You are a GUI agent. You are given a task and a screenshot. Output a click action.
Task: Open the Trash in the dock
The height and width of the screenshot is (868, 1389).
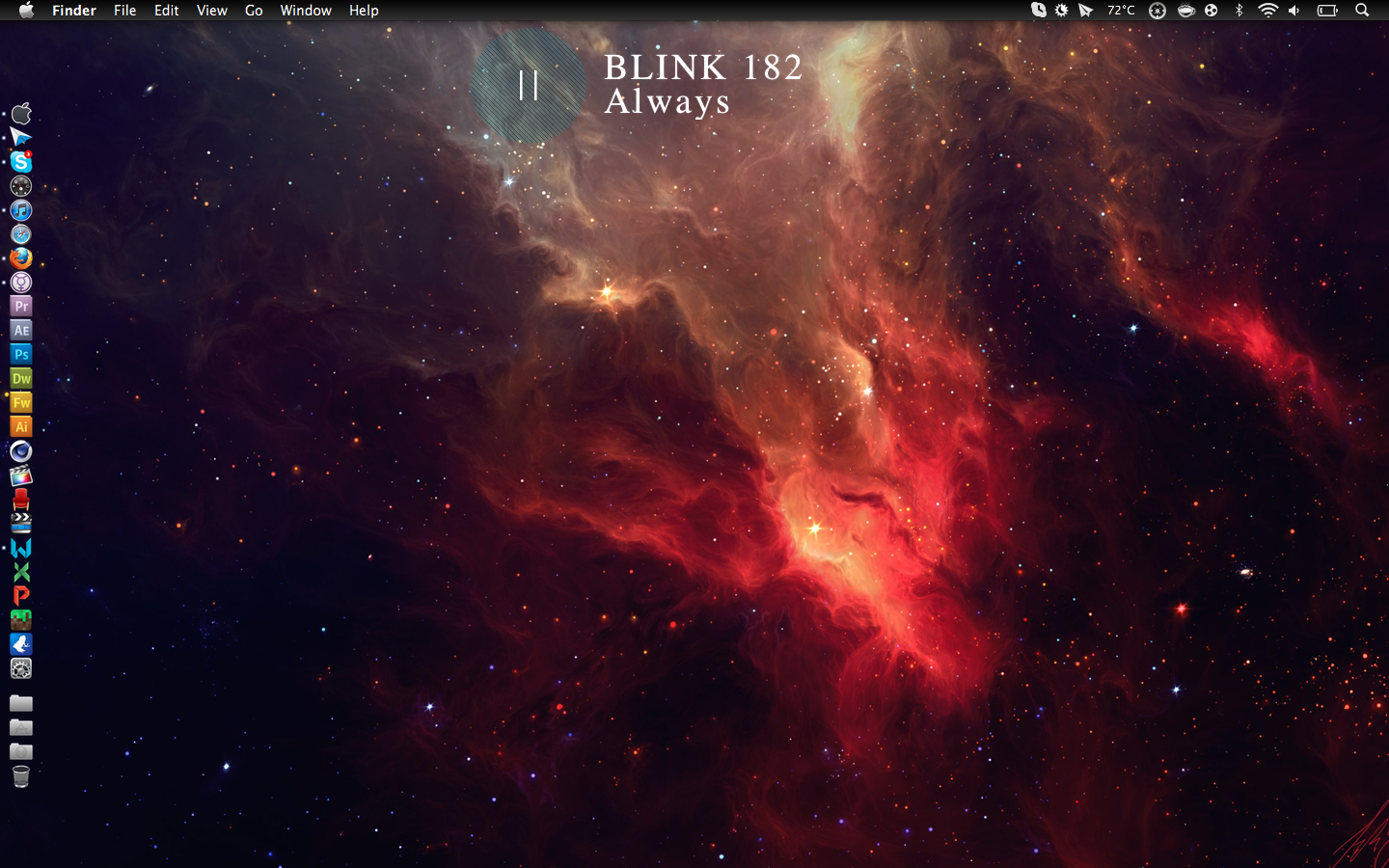pyautogui.click(x=21, y=776)
